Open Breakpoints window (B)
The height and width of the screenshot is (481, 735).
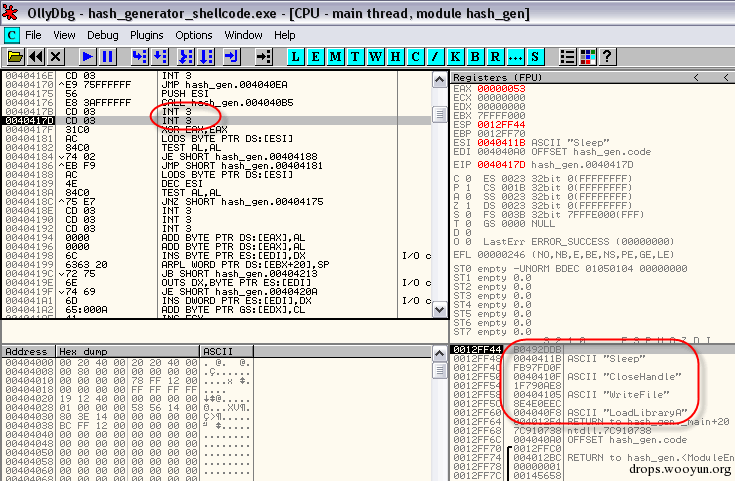pyautogui.click(x=475, y=57)
